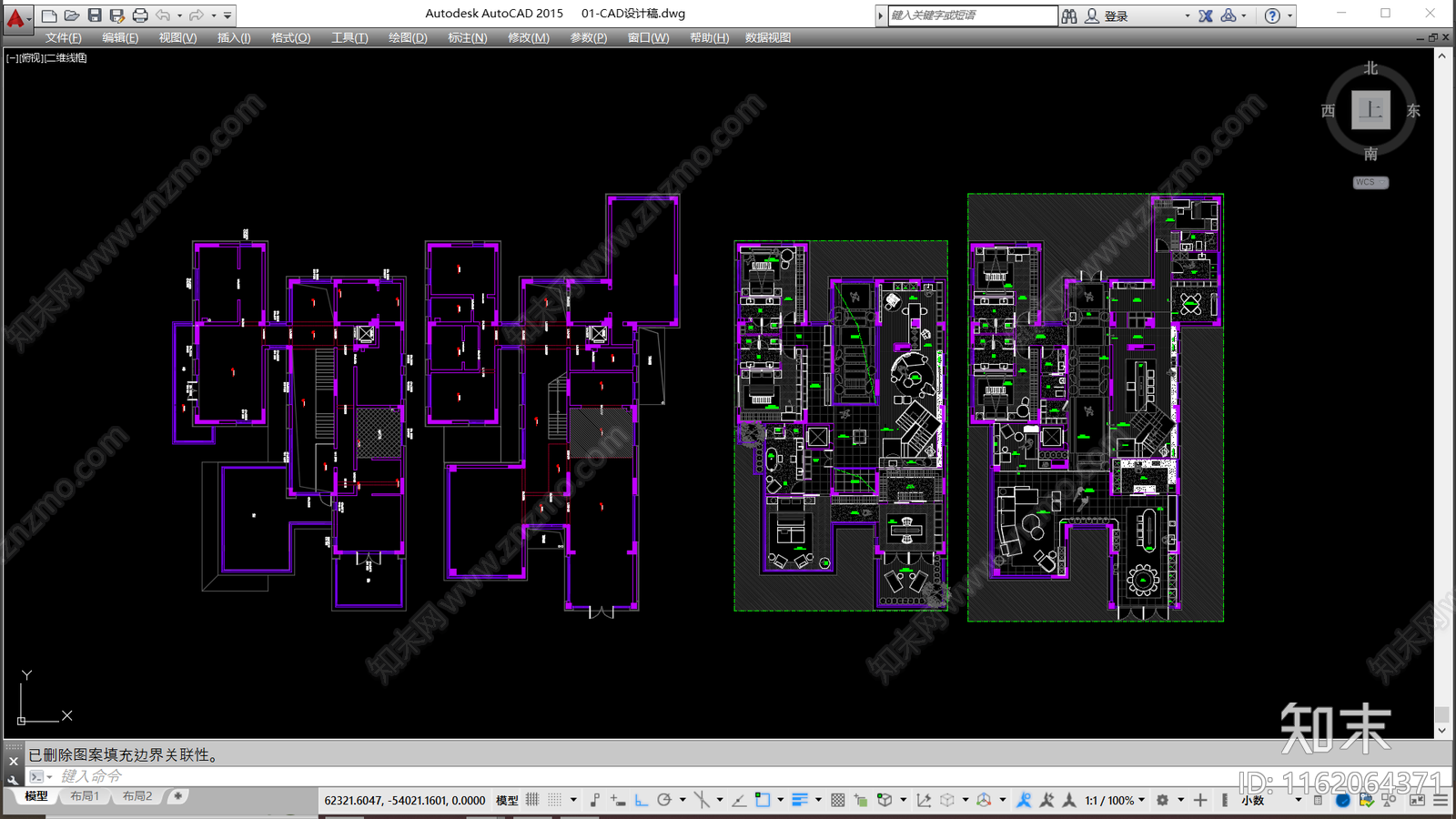Switch to the 模型 model tab

pos(36,796)
